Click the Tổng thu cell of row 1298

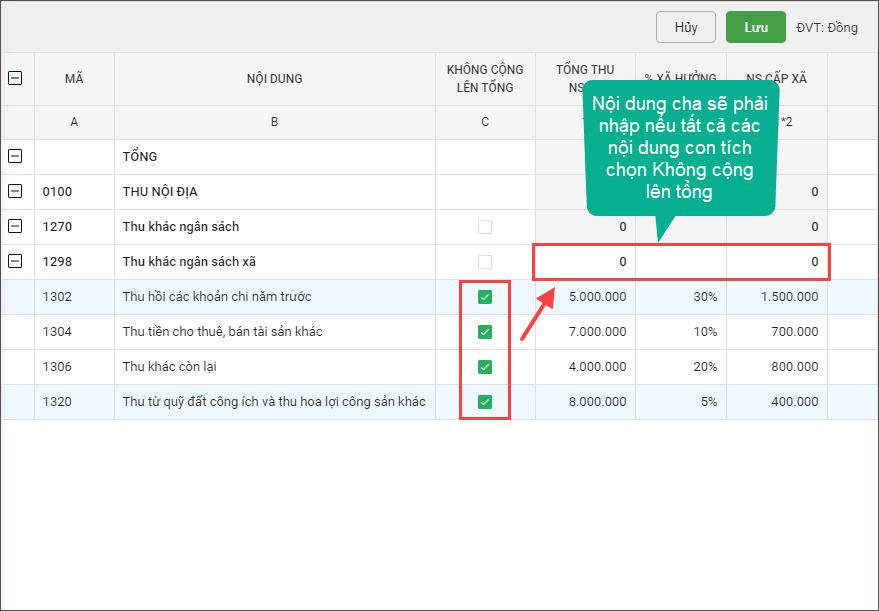point(585,262)
